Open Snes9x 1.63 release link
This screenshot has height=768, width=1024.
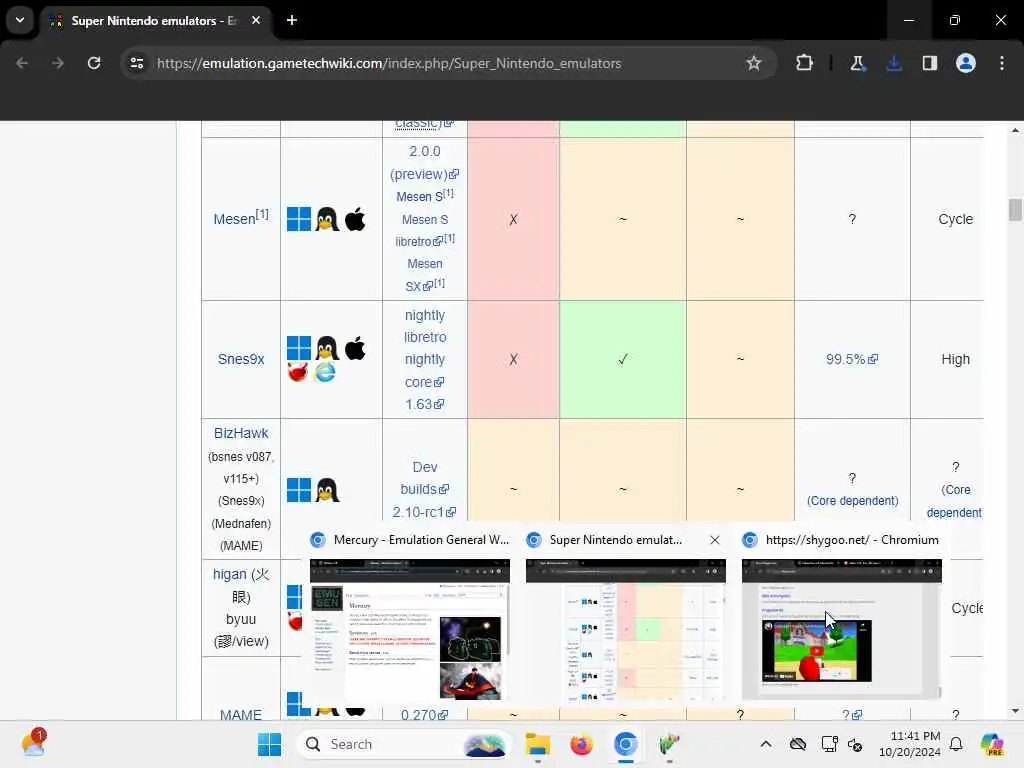point(424,405)
